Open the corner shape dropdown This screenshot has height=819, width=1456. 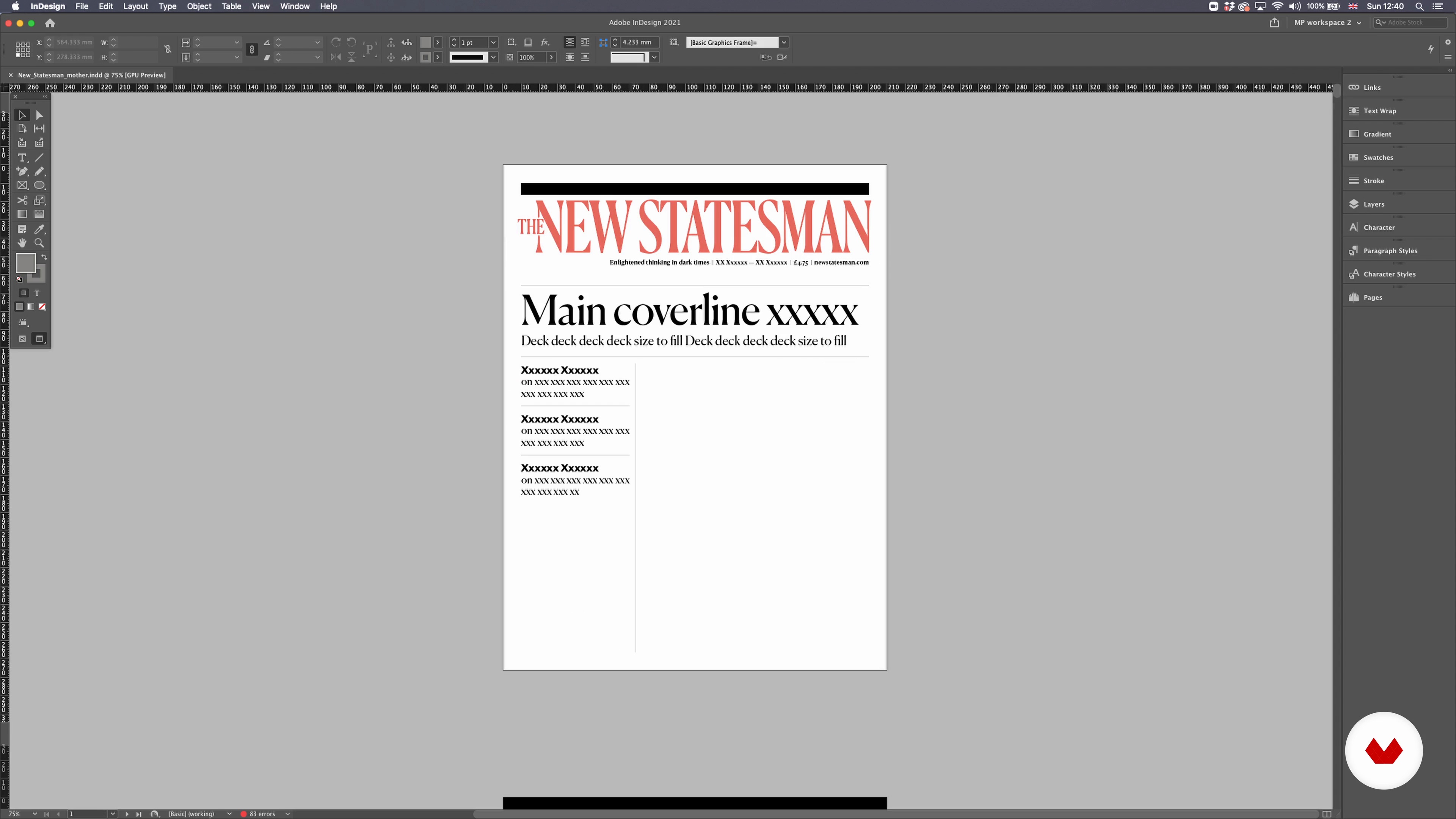654,57
